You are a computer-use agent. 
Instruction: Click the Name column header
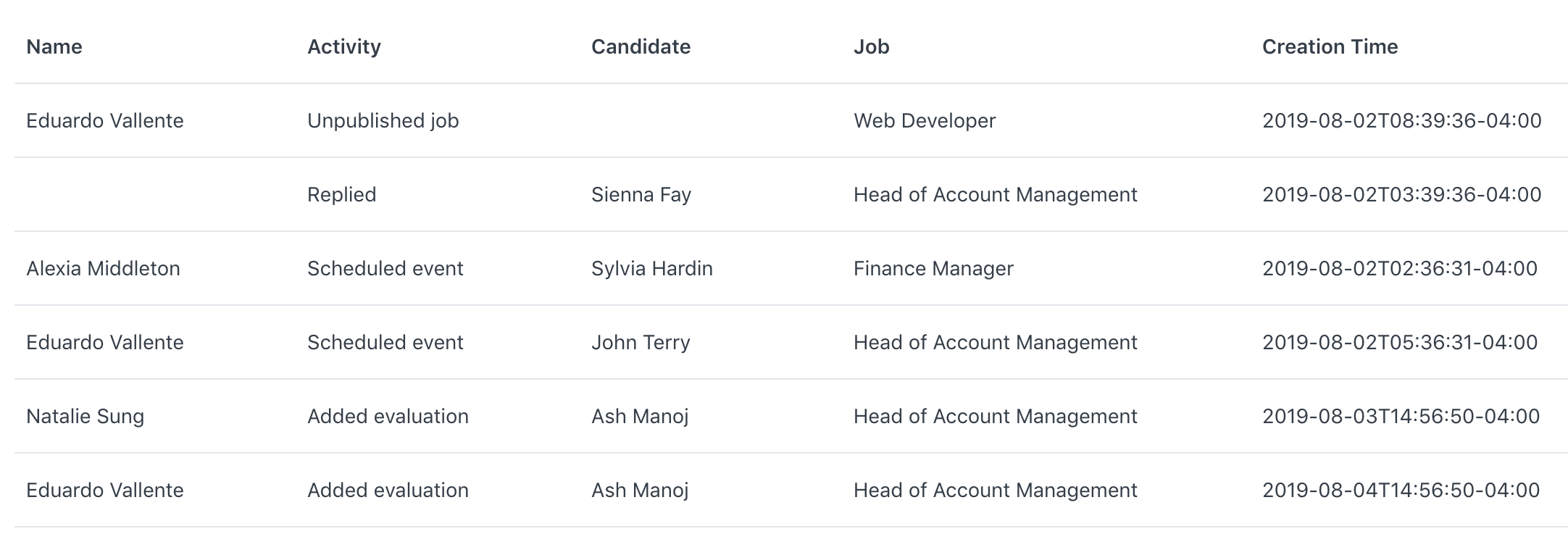tap(54, 47)
